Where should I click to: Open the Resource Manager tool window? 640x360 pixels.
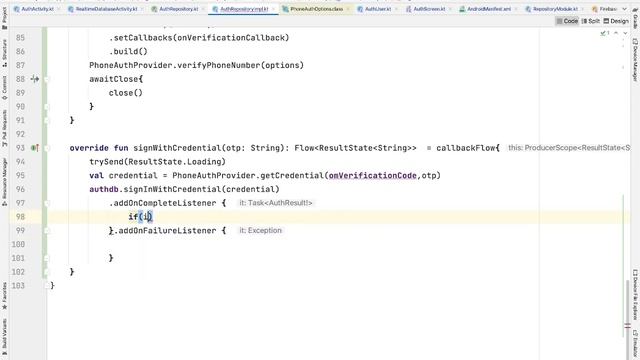(x=4, y=182)
